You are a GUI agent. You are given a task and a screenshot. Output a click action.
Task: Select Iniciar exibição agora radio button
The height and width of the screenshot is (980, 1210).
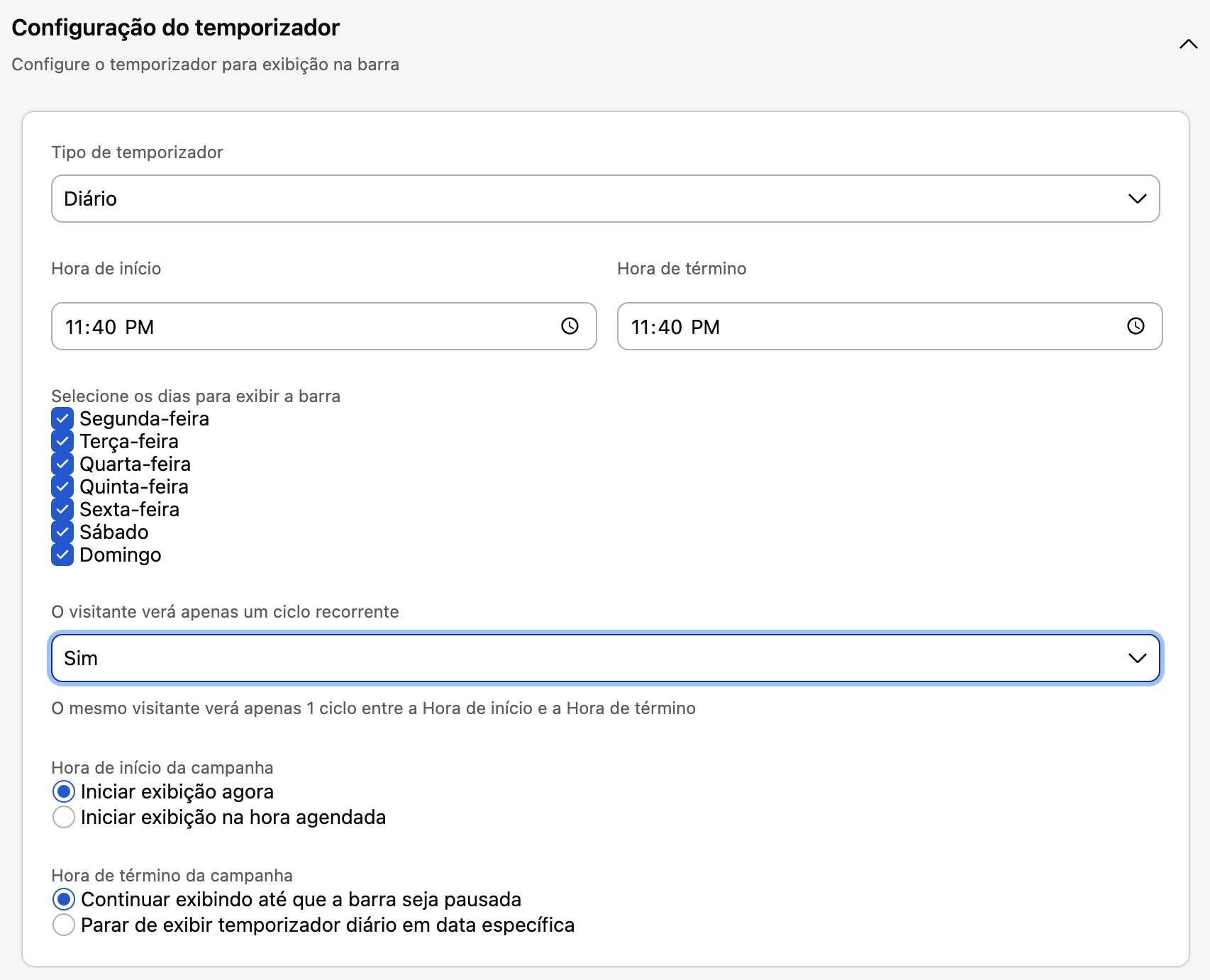coord(64,791)
